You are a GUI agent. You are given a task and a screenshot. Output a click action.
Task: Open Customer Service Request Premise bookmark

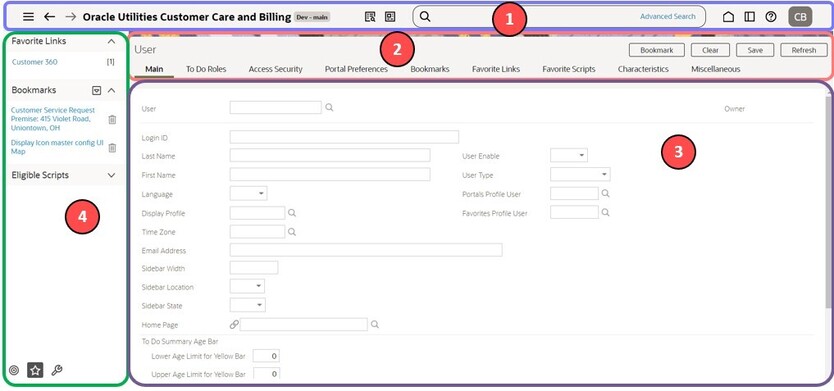click(x=53, y=119)
